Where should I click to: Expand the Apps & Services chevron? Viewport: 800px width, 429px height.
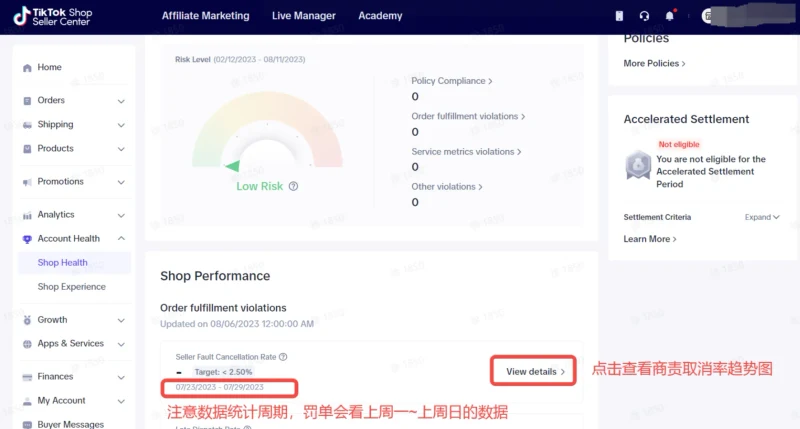pos(121,344)
